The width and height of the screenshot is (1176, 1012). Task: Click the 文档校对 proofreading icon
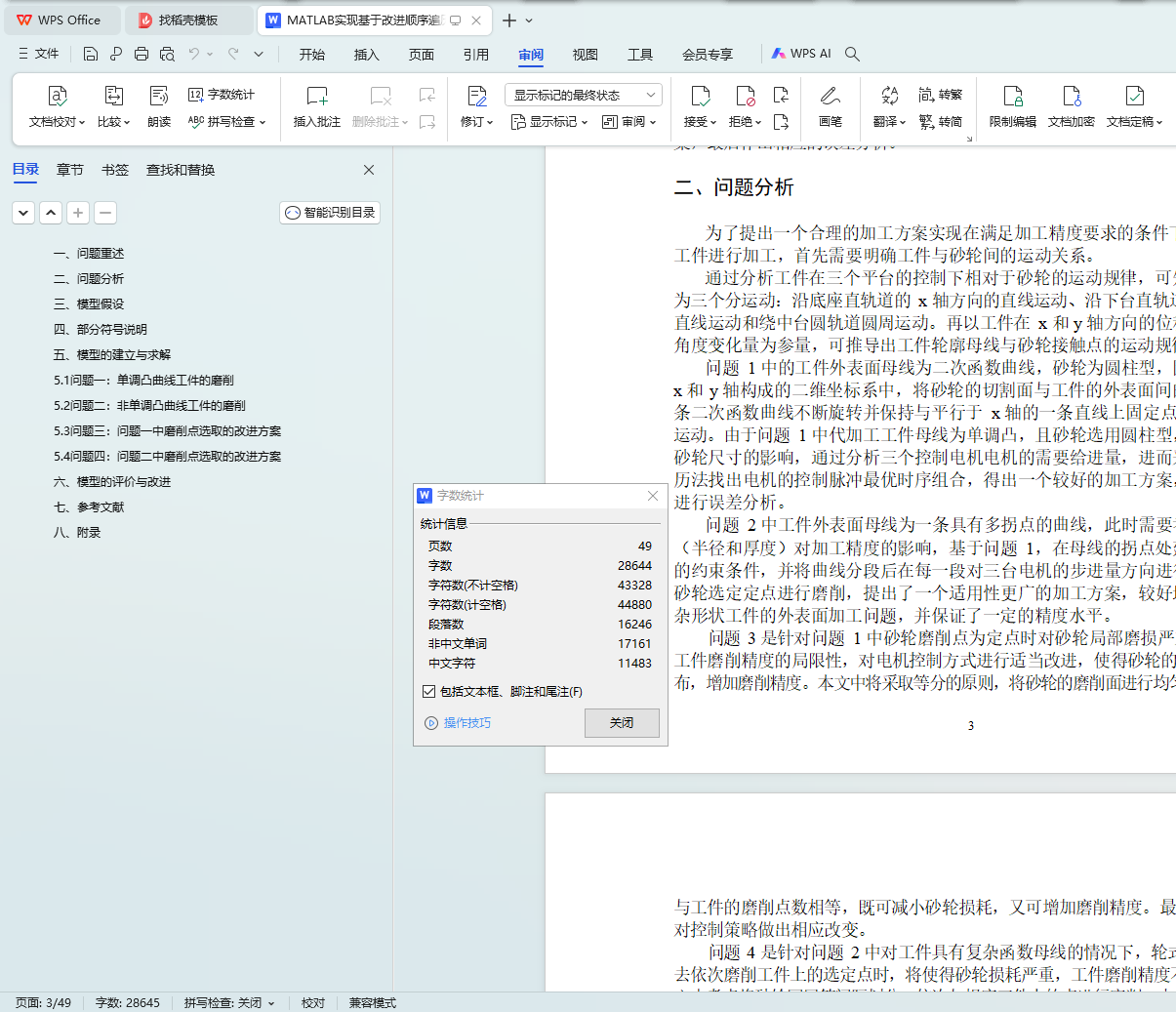coord(58,96)
